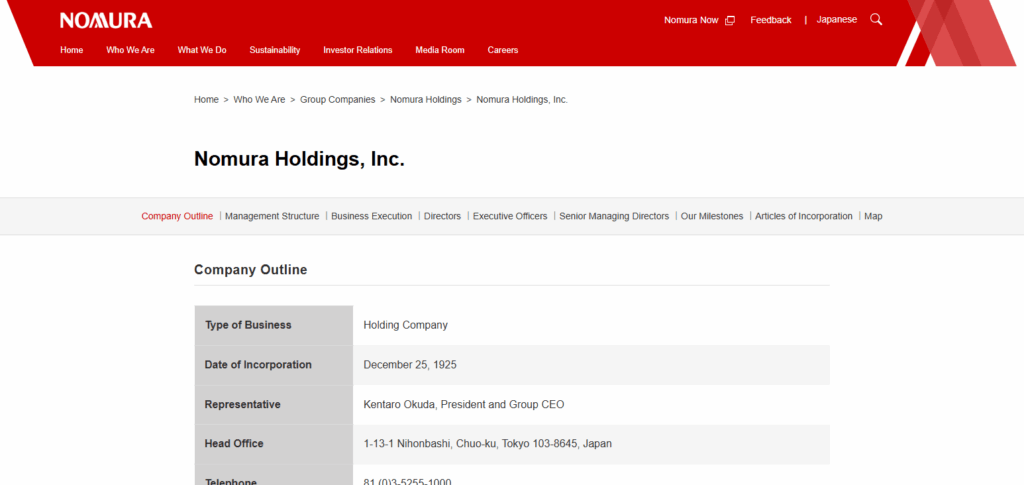
Task: Click the Type of Business label cell
Action: click(x=274, y=325)
